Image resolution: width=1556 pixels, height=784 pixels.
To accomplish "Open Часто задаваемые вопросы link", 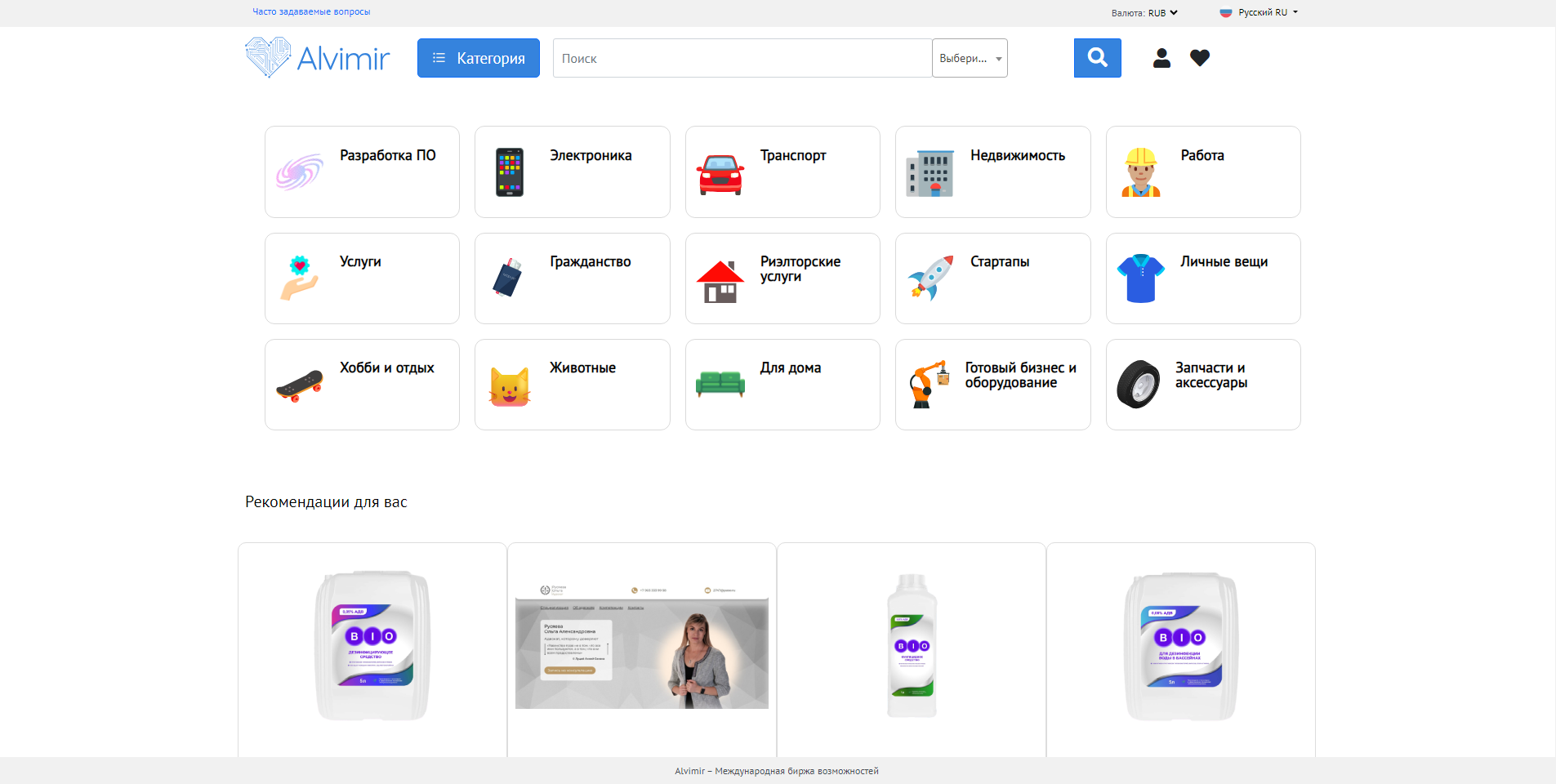I will point(311,12).
